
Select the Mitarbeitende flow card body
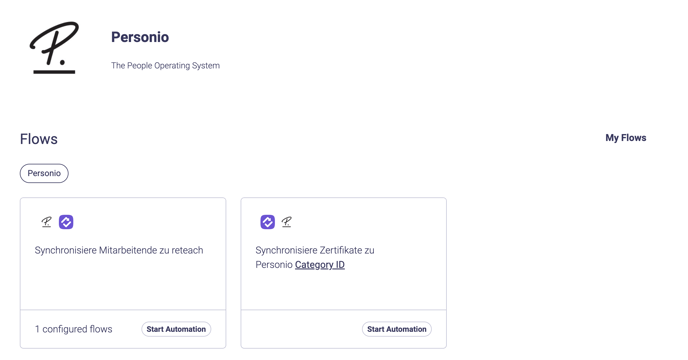point(123,254)
